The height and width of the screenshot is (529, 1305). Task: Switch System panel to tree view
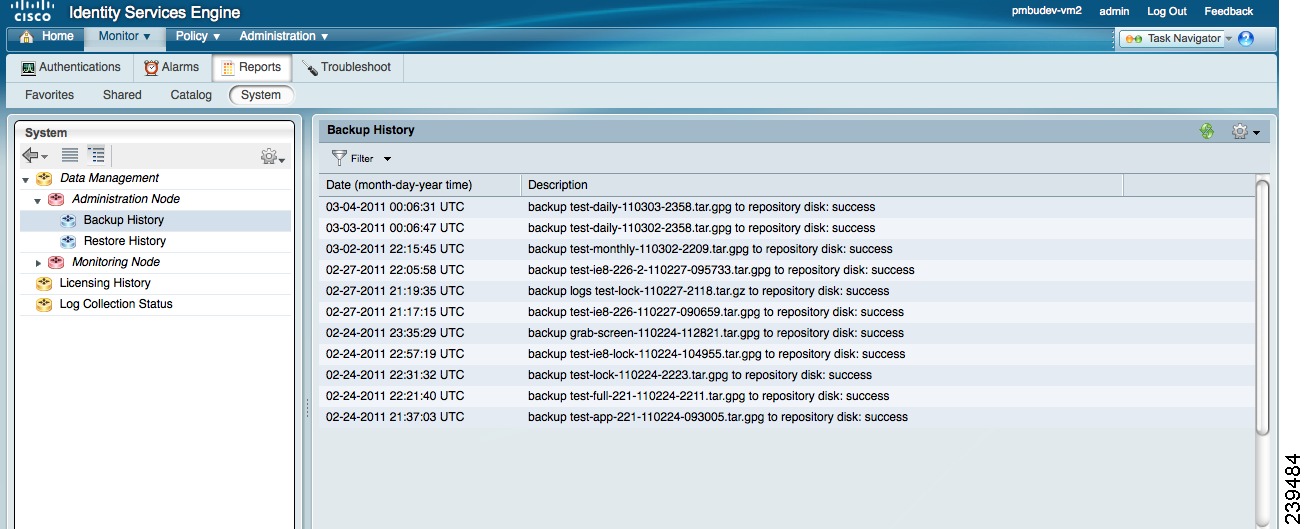pos(96,155)
